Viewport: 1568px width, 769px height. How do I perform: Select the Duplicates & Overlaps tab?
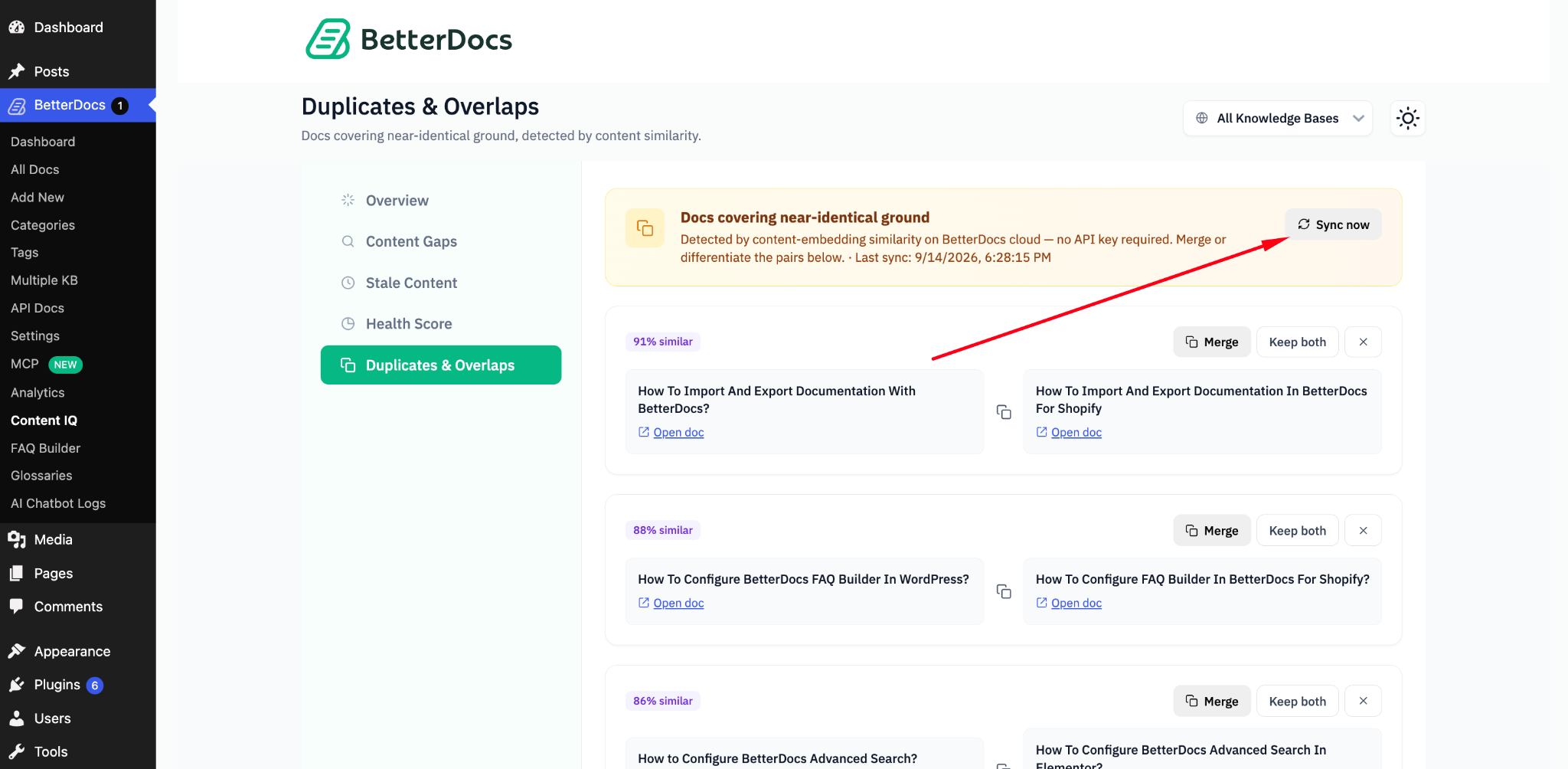click(x=441, y=365)
